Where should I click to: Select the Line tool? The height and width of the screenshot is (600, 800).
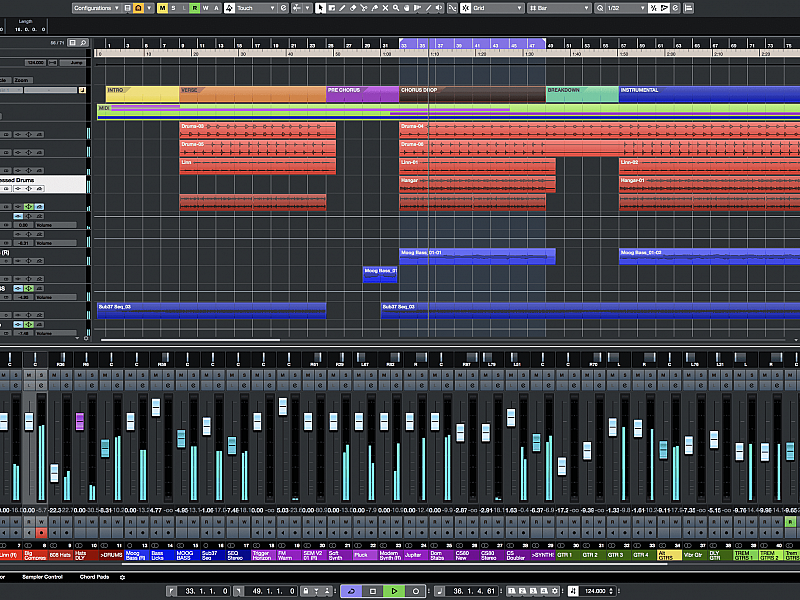click(428, 8)
